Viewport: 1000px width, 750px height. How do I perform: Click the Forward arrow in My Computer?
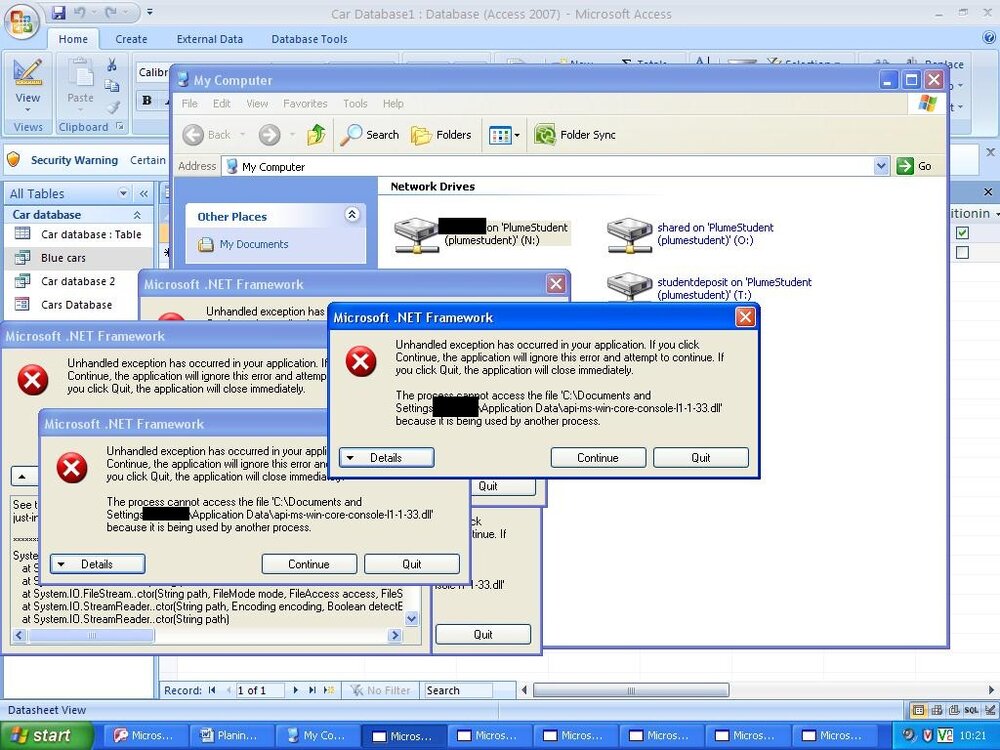(x=270, y=135)
